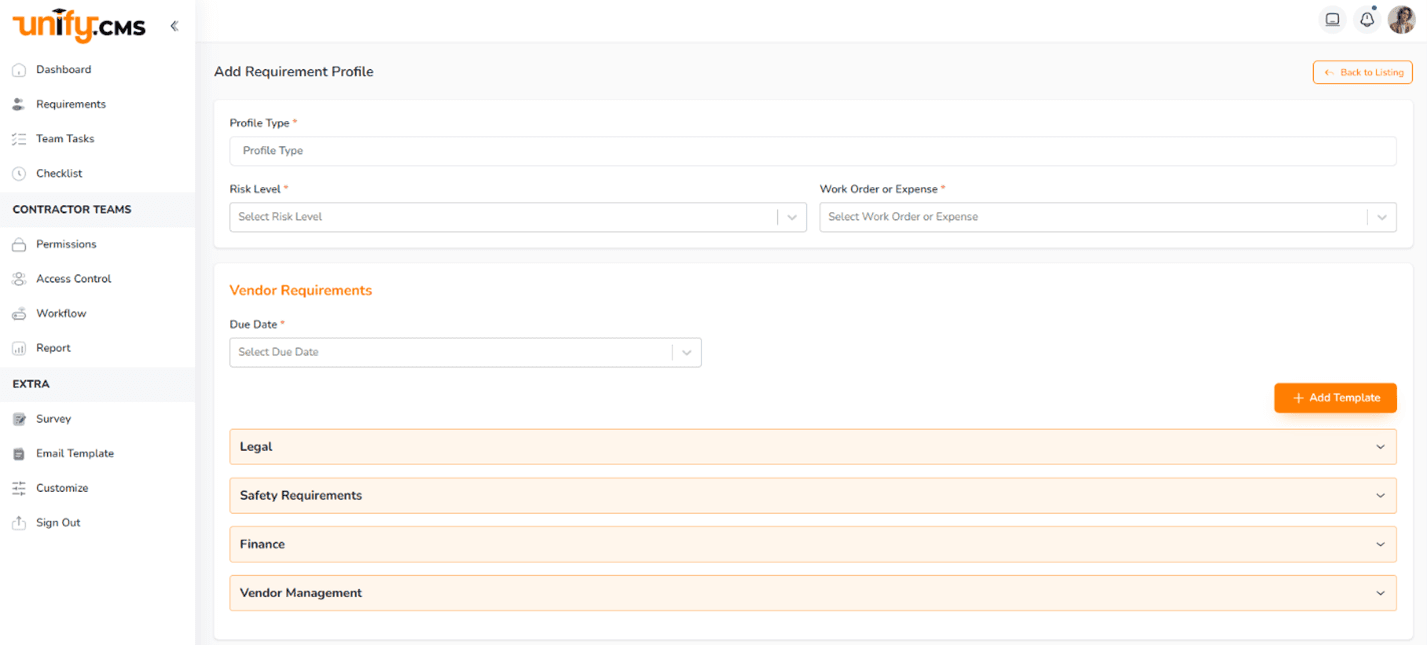Go to the Requirements menu item
The width and height of the screenshot is (1427, 645).
pyautogui.click(x=70, y=105)
